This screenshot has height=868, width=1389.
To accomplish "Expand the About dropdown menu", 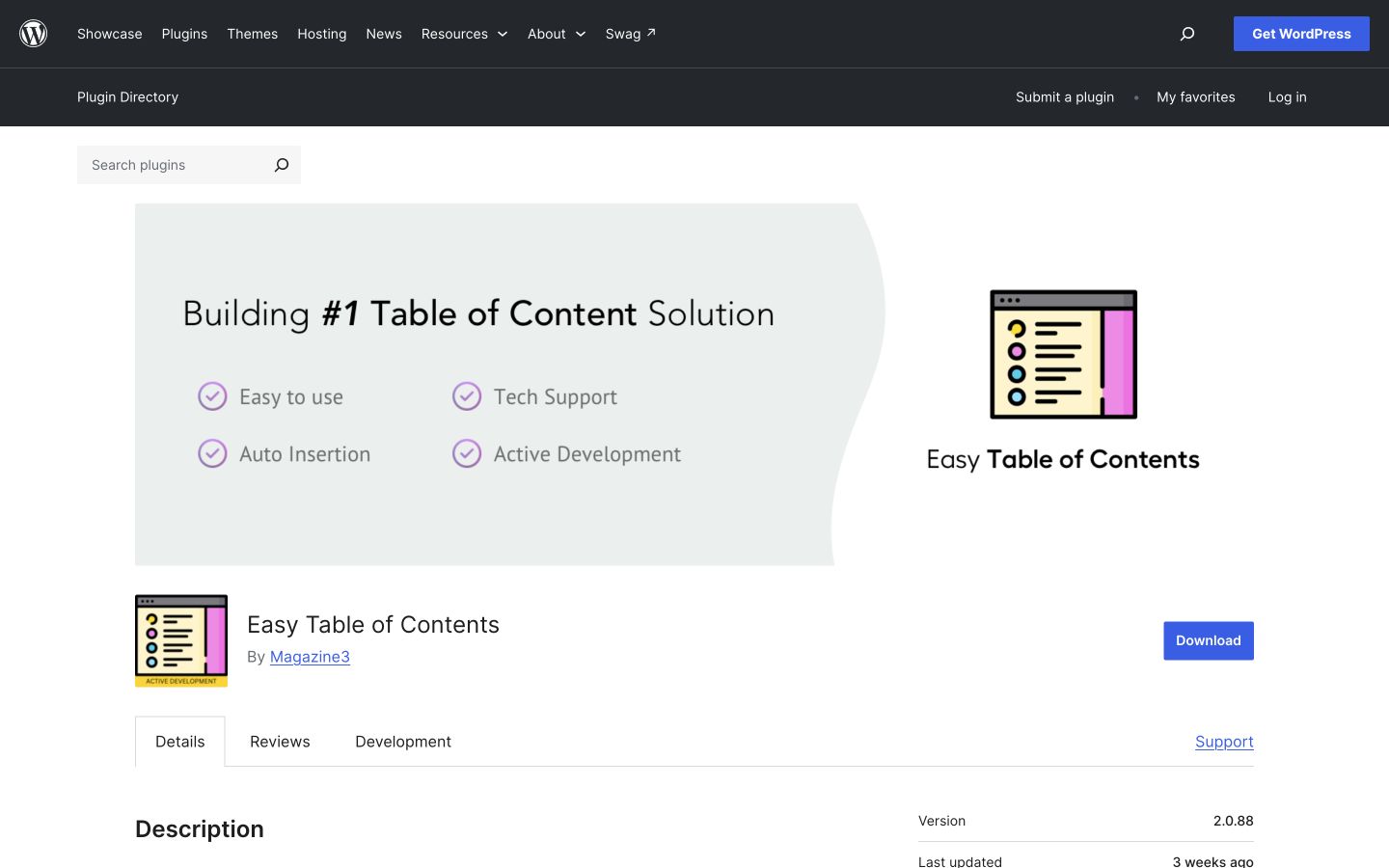I will [x=557, y=34].
